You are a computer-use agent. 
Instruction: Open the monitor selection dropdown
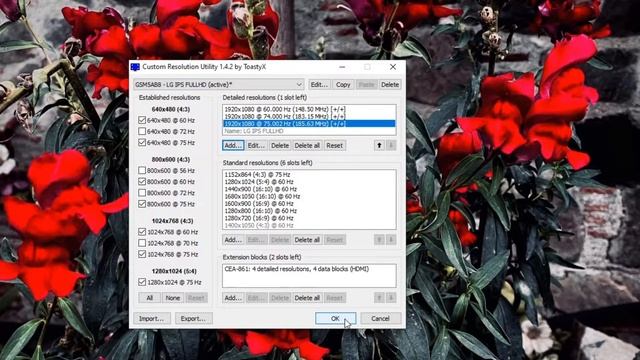pyautogui.click(x=219, y=84)
